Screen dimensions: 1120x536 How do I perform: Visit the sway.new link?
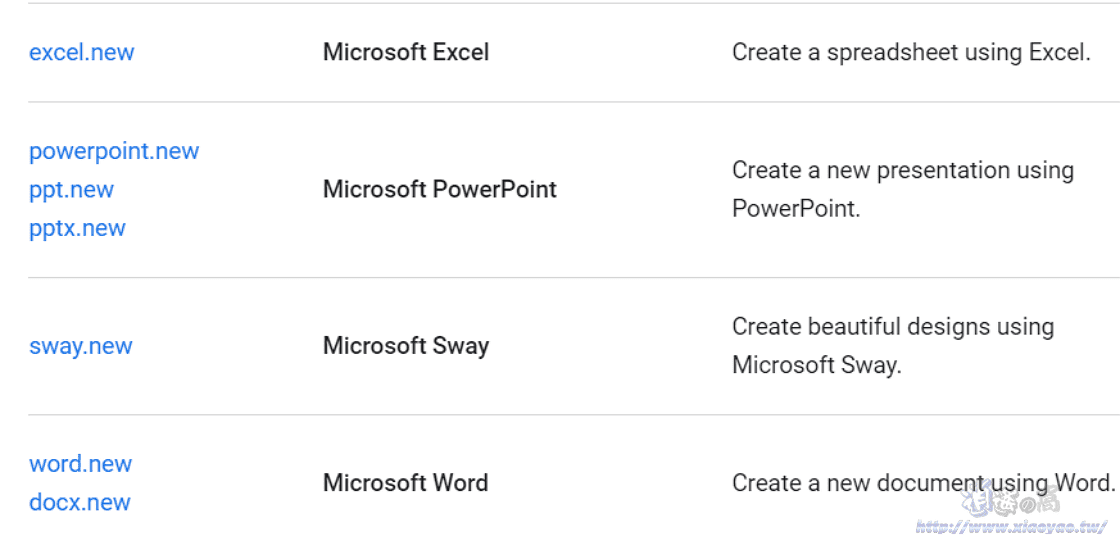[x=81, y=346]
